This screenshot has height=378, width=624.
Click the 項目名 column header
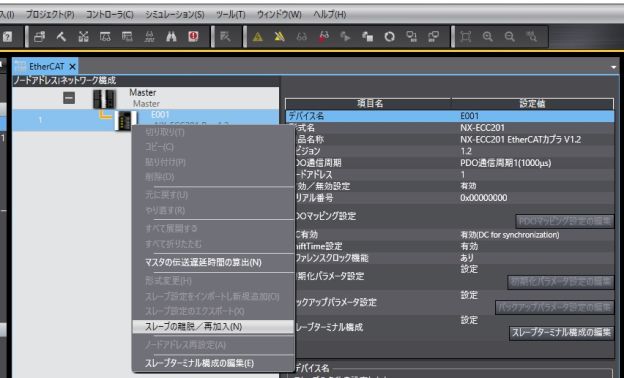click(369, 104)
